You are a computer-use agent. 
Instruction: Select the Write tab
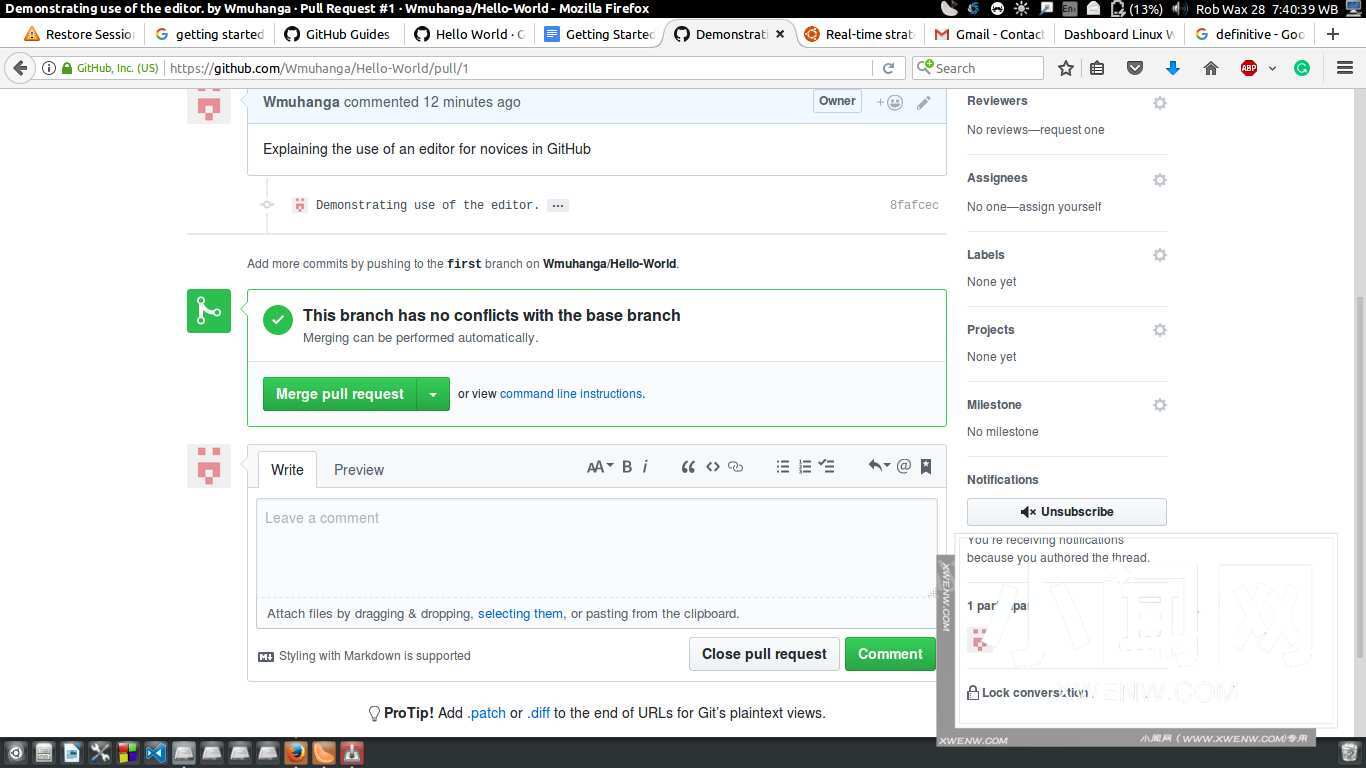tap(287, 470)
